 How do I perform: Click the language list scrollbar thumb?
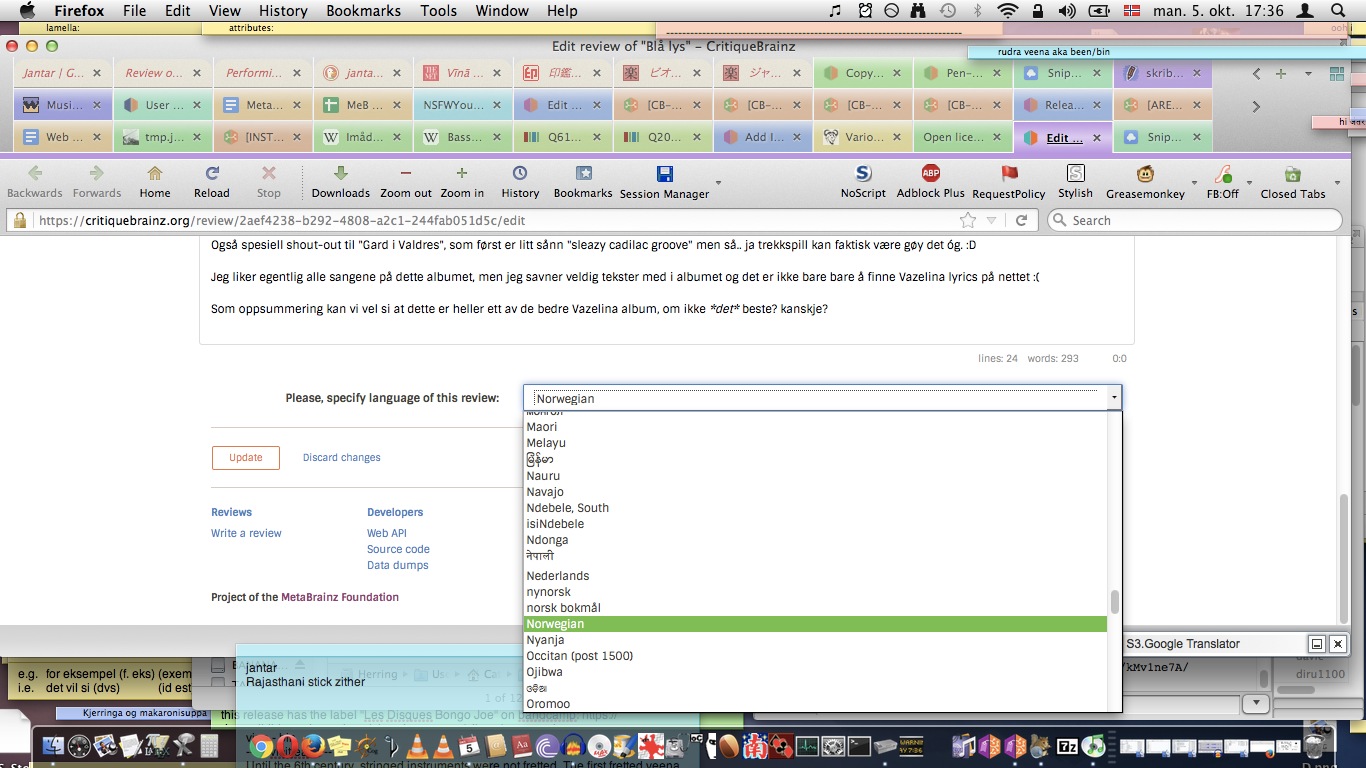(1115, 602)
